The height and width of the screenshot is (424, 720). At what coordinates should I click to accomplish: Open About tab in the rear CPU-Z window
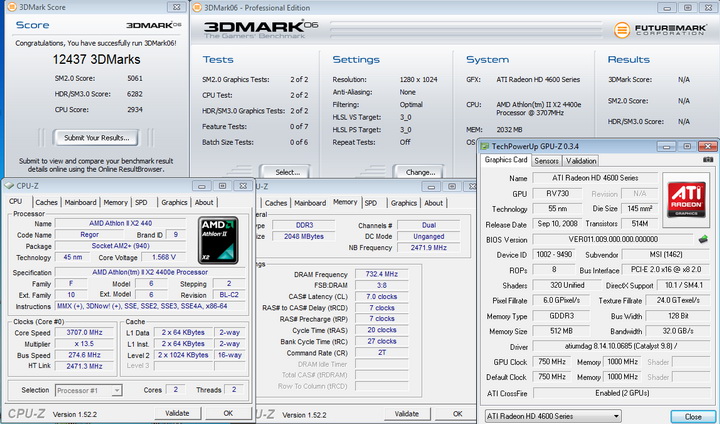click(x=433, y=203)
